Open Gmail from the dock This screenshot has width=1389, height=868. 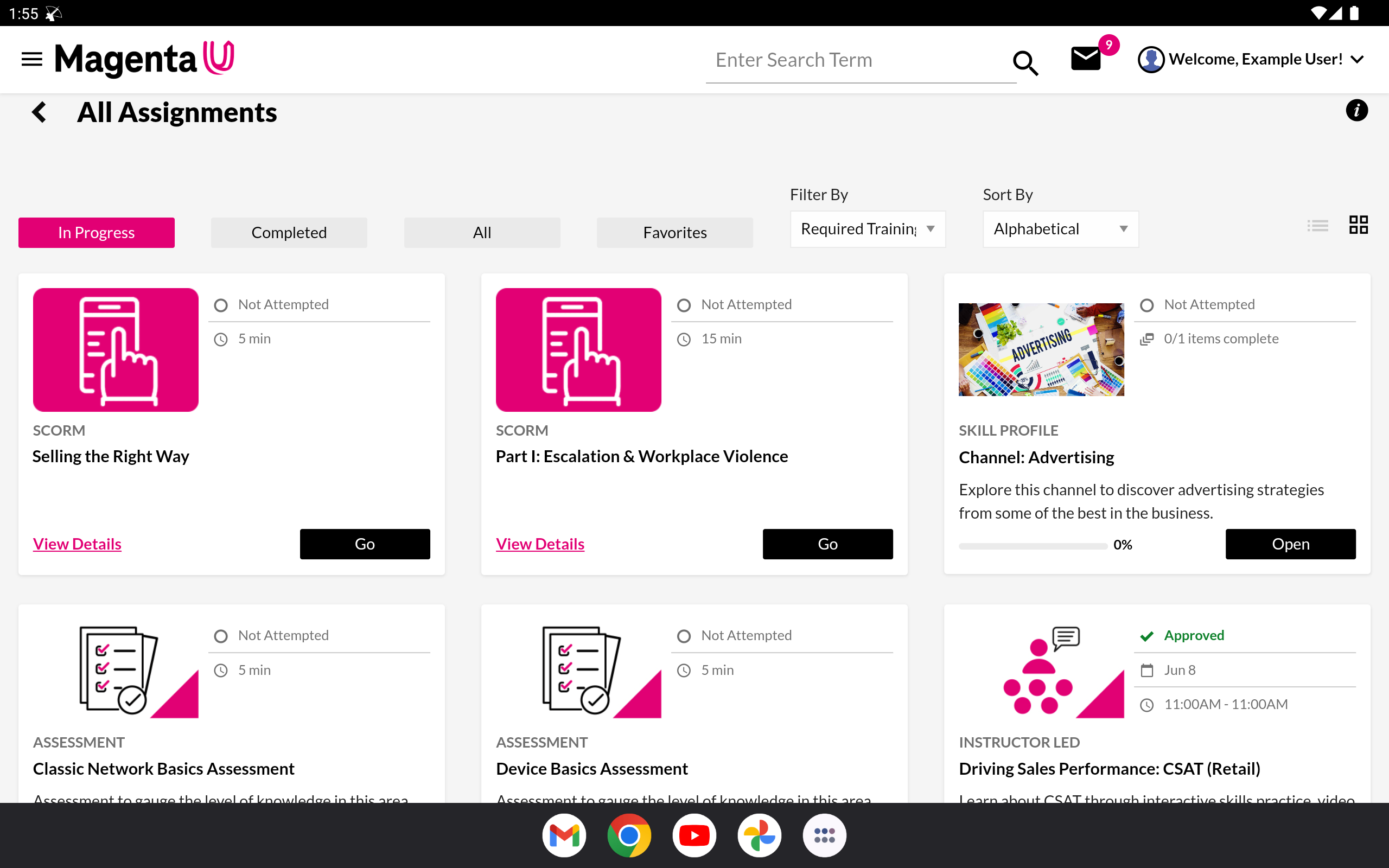pyautogui.click(x=564, y=835)
